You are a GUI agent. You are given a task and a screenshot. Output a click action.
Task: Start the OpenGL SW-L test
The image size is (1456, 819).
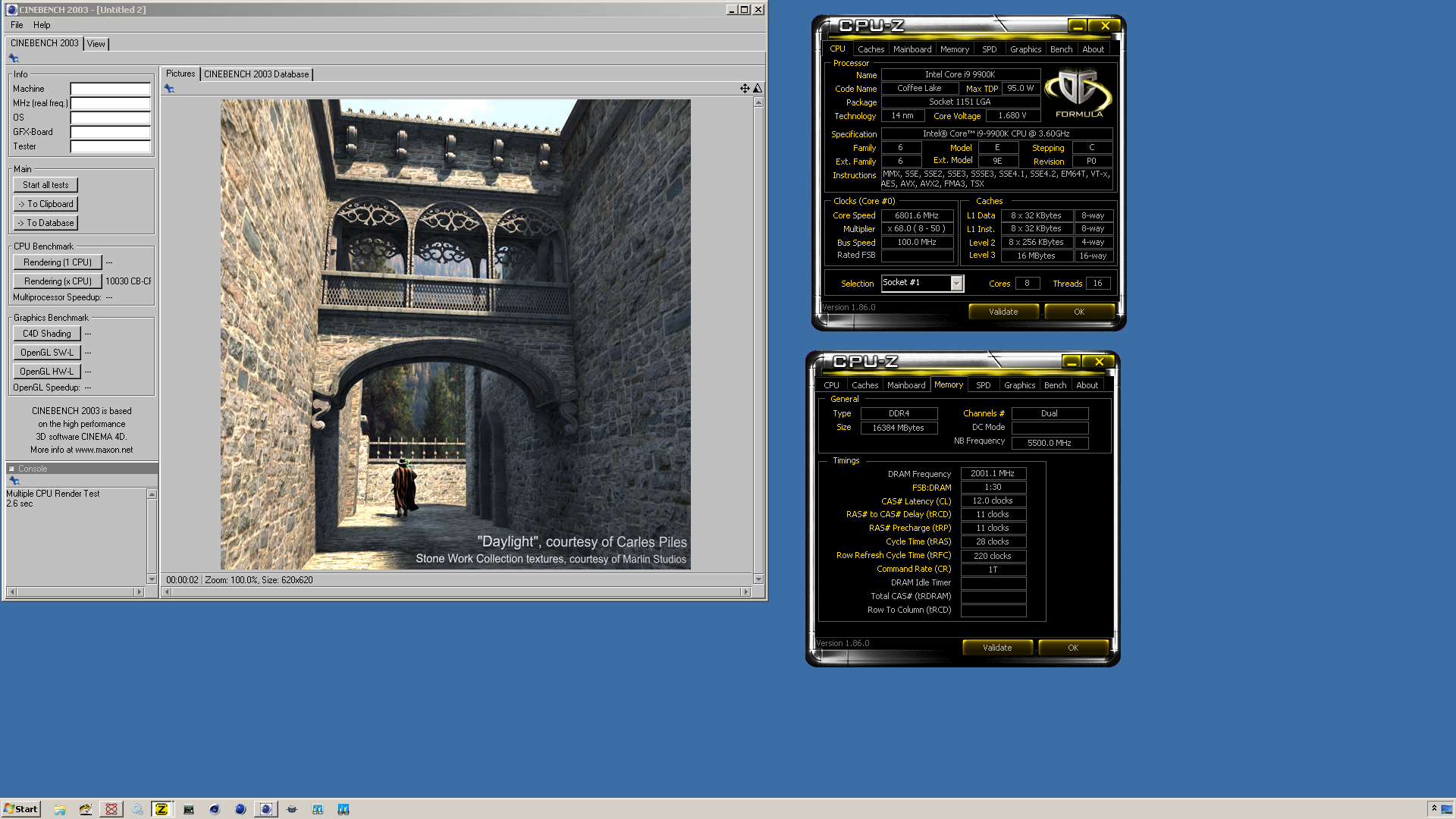(x=47, y=353)
